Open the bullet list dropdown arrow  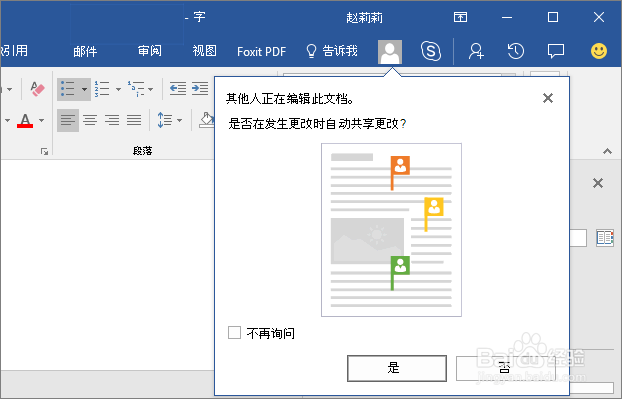(84, 89)
